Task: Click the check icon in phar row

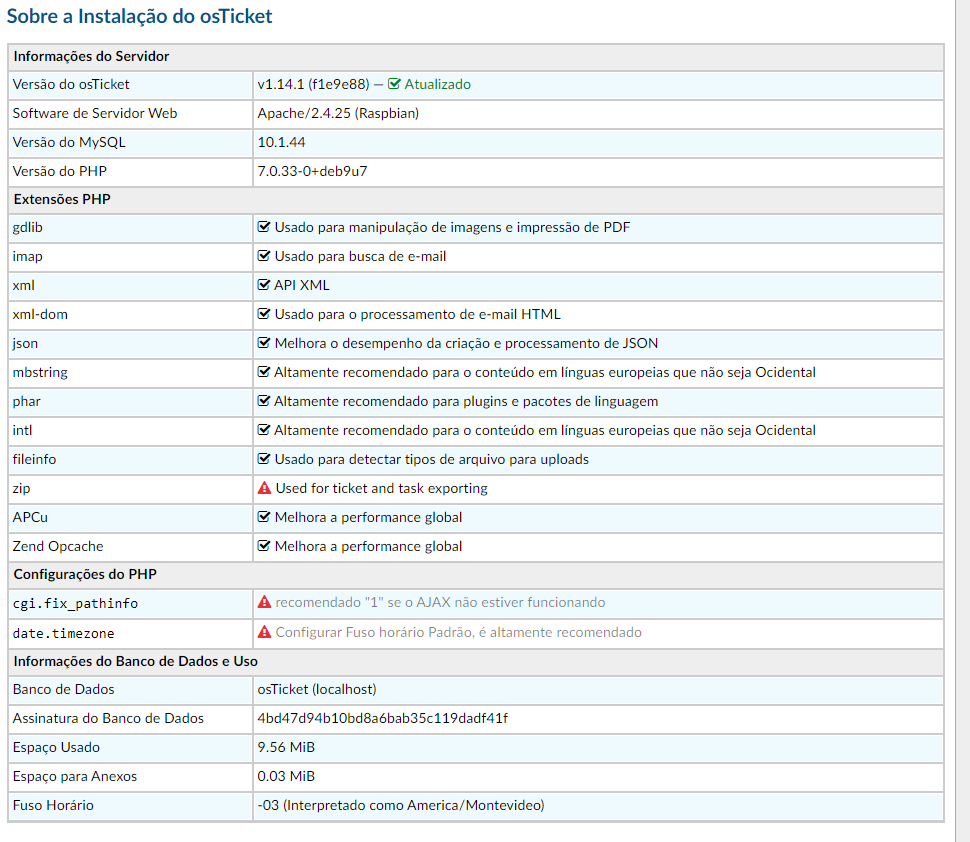Action: (x=264, y=401)
